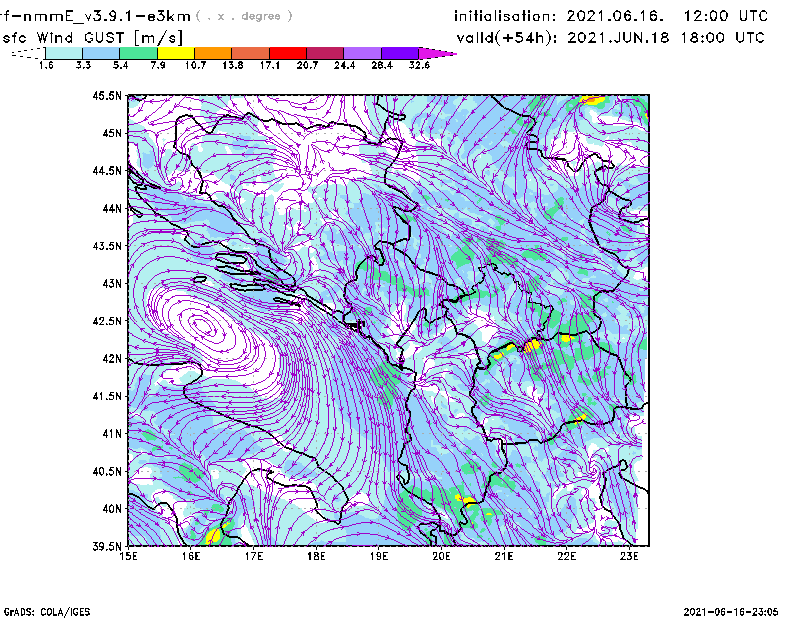Viewport: 800px width, 618px height.
Task: Click the legend value 20.7
Action: [307, 65]
